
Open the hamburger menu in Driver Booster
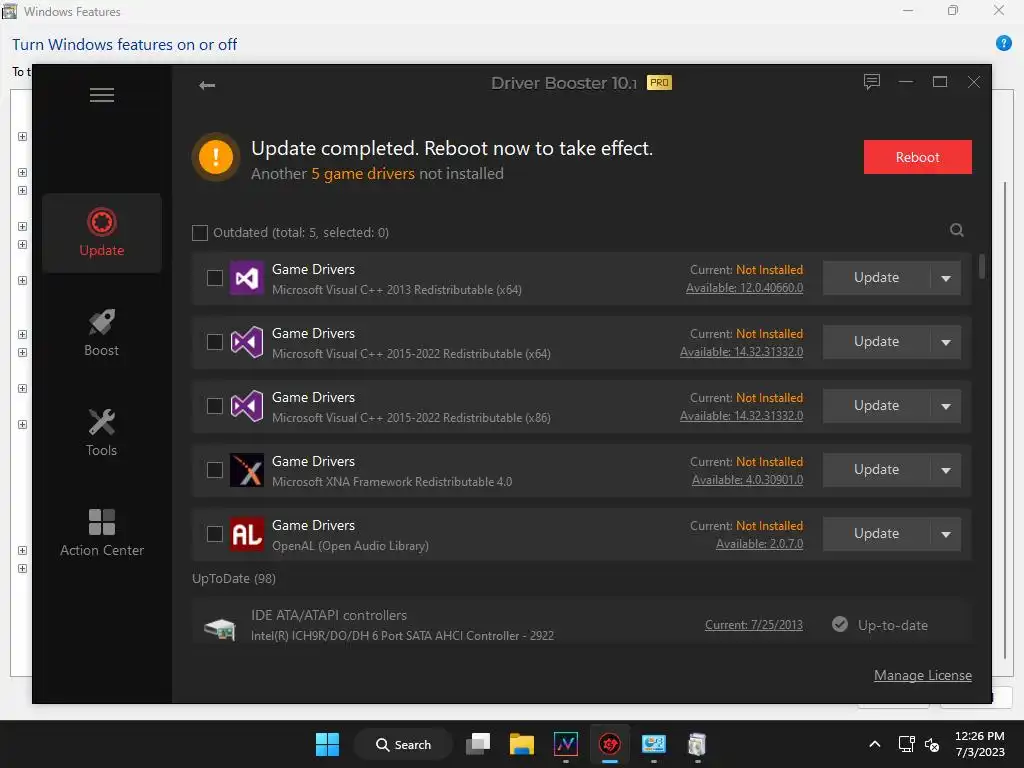[102, 95]
